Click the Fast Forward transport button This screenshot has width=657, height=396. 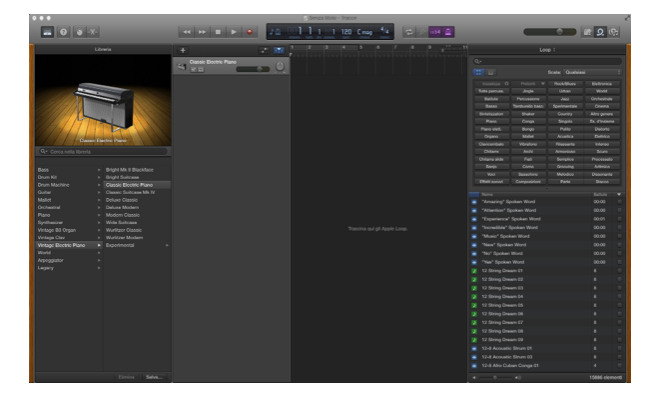[x=202, y=32]
